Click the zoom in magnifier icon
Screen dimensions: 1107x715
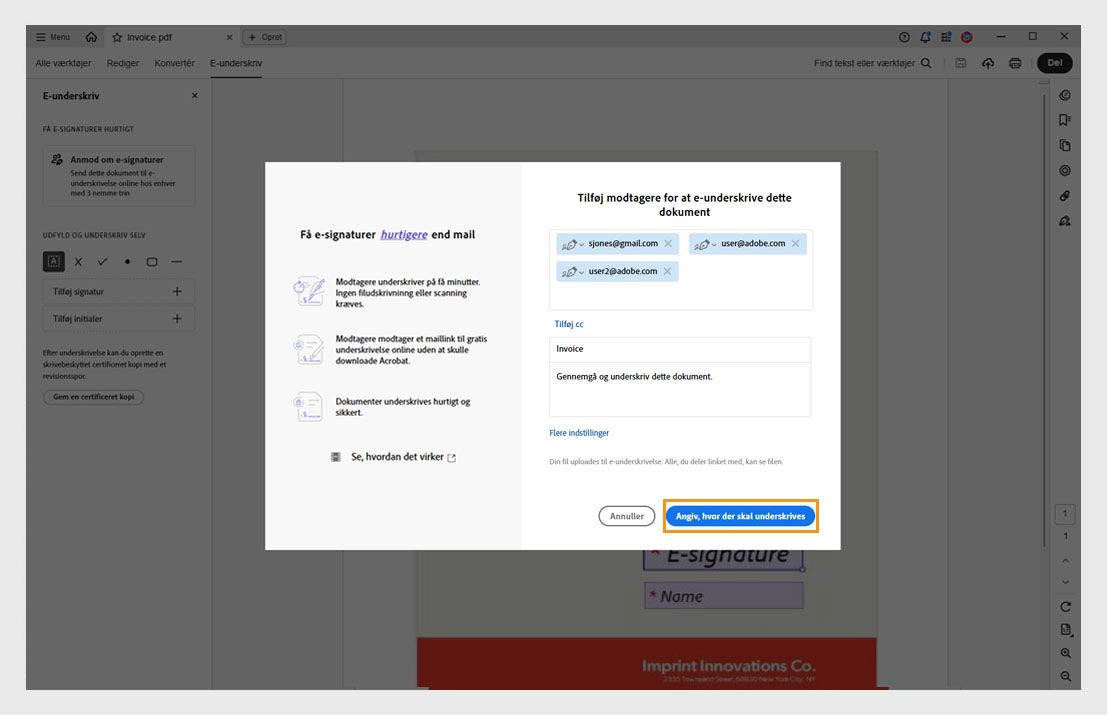pyautogui.click(x=1064, y=652)
